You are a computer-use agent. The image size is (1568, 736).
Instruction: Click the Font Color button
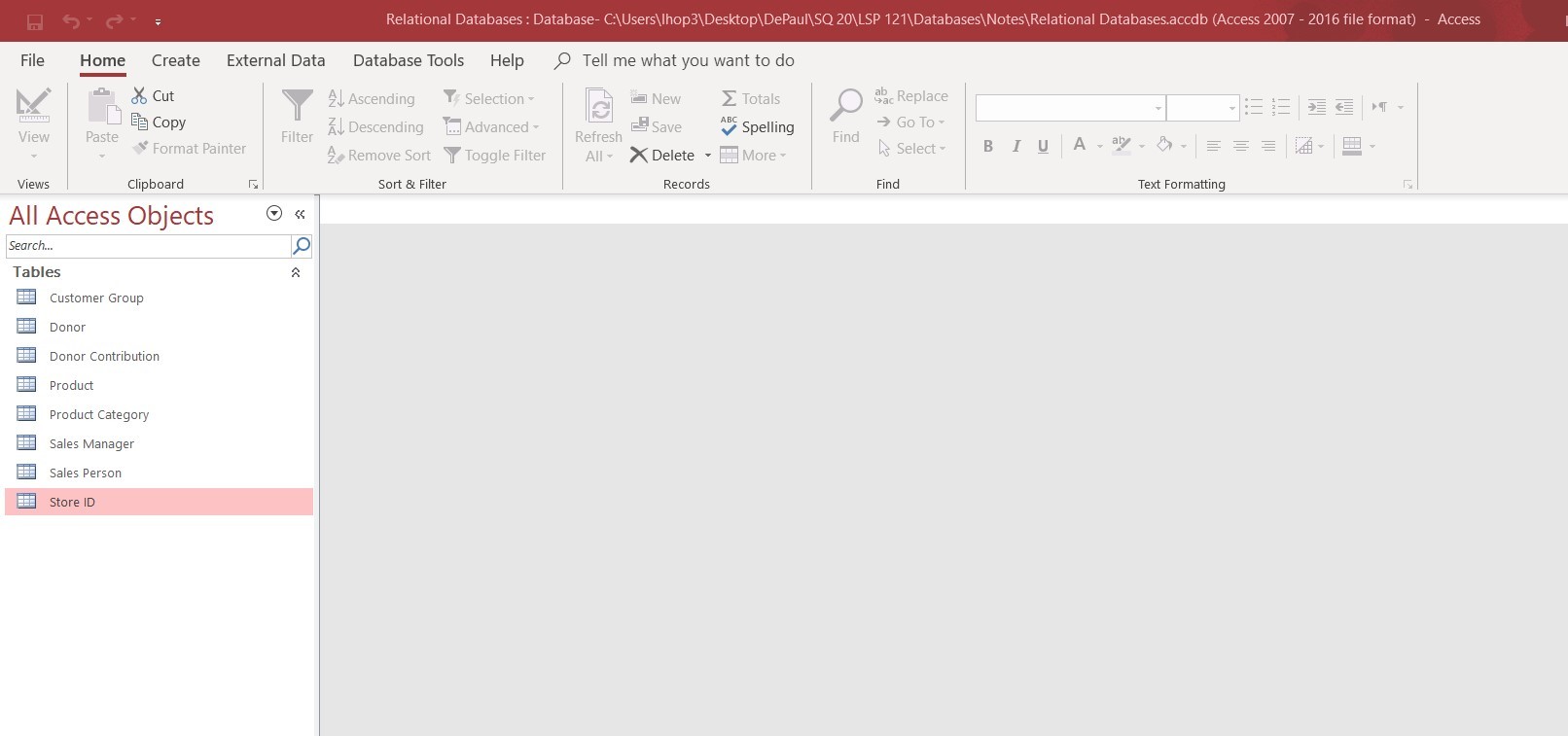[1079, 145]
